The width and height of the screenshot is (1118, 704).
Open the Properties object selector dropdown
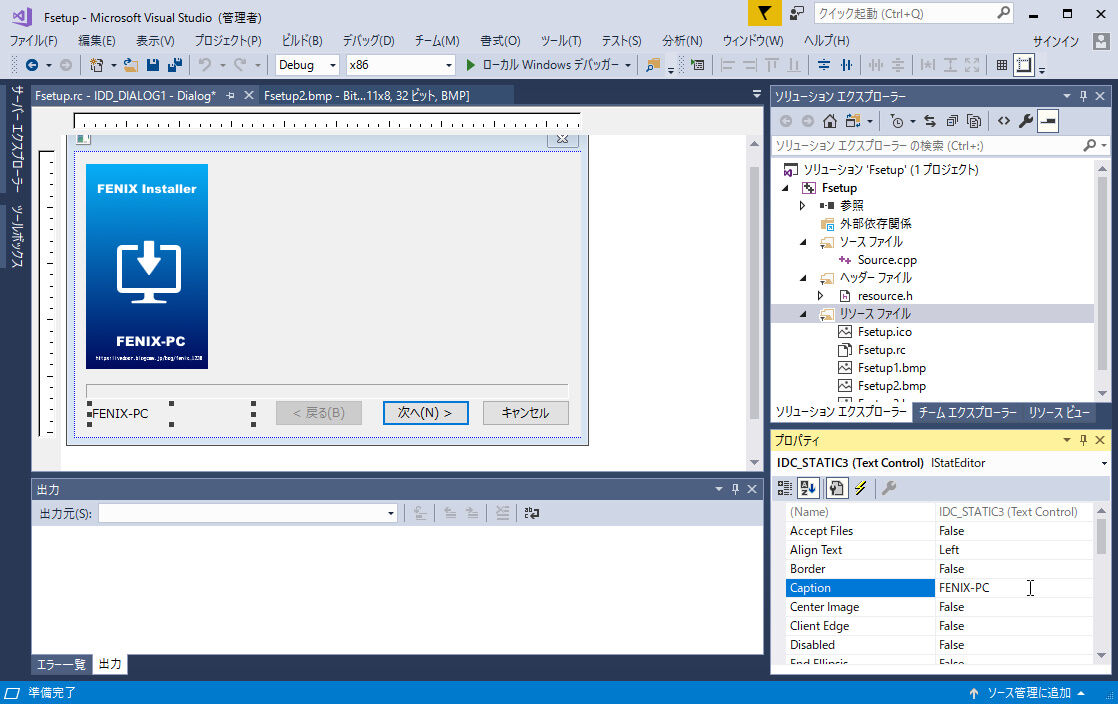click(1104, 463)
